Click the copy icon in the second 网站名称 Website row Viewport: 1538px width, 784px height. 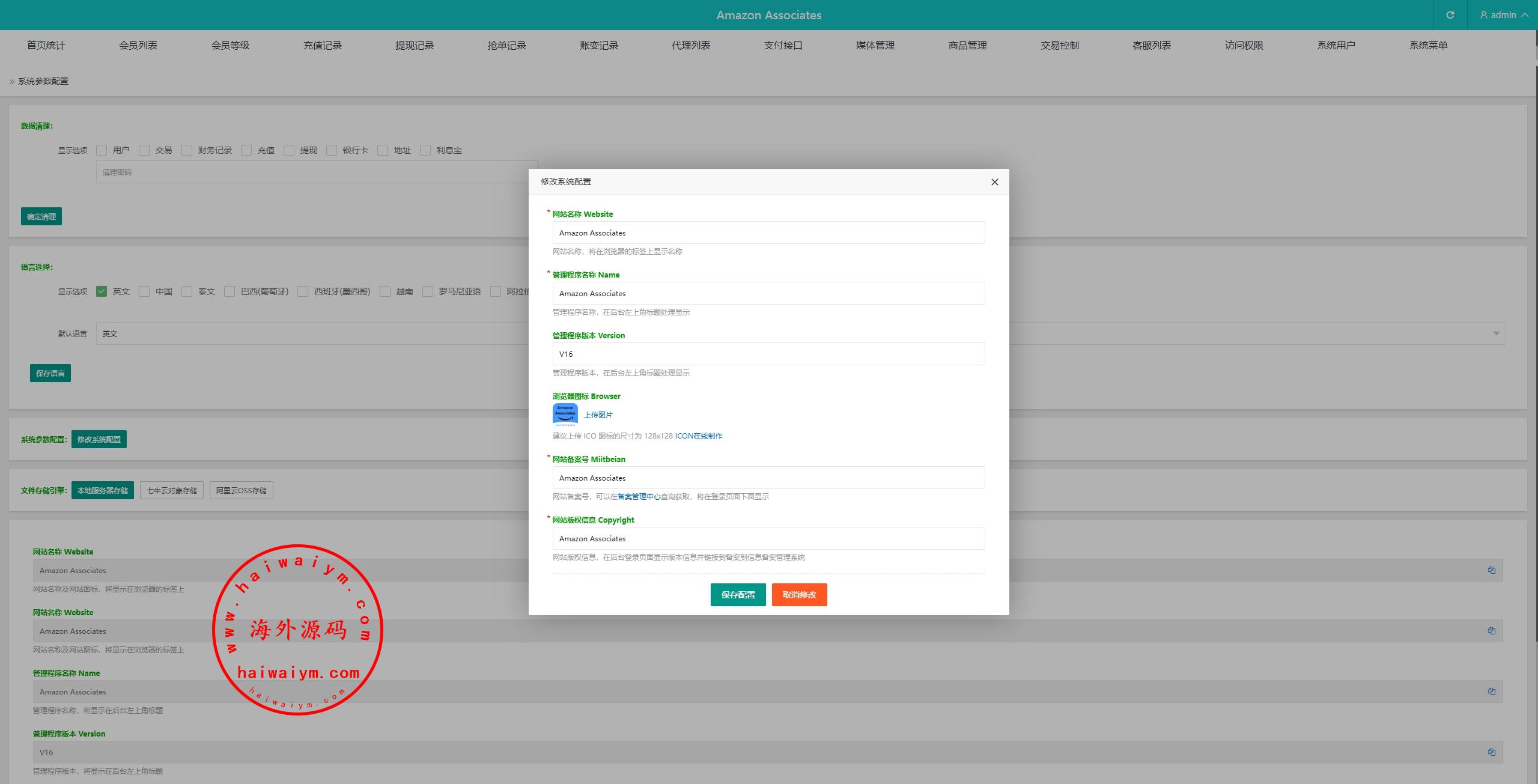coord(1491,630)
